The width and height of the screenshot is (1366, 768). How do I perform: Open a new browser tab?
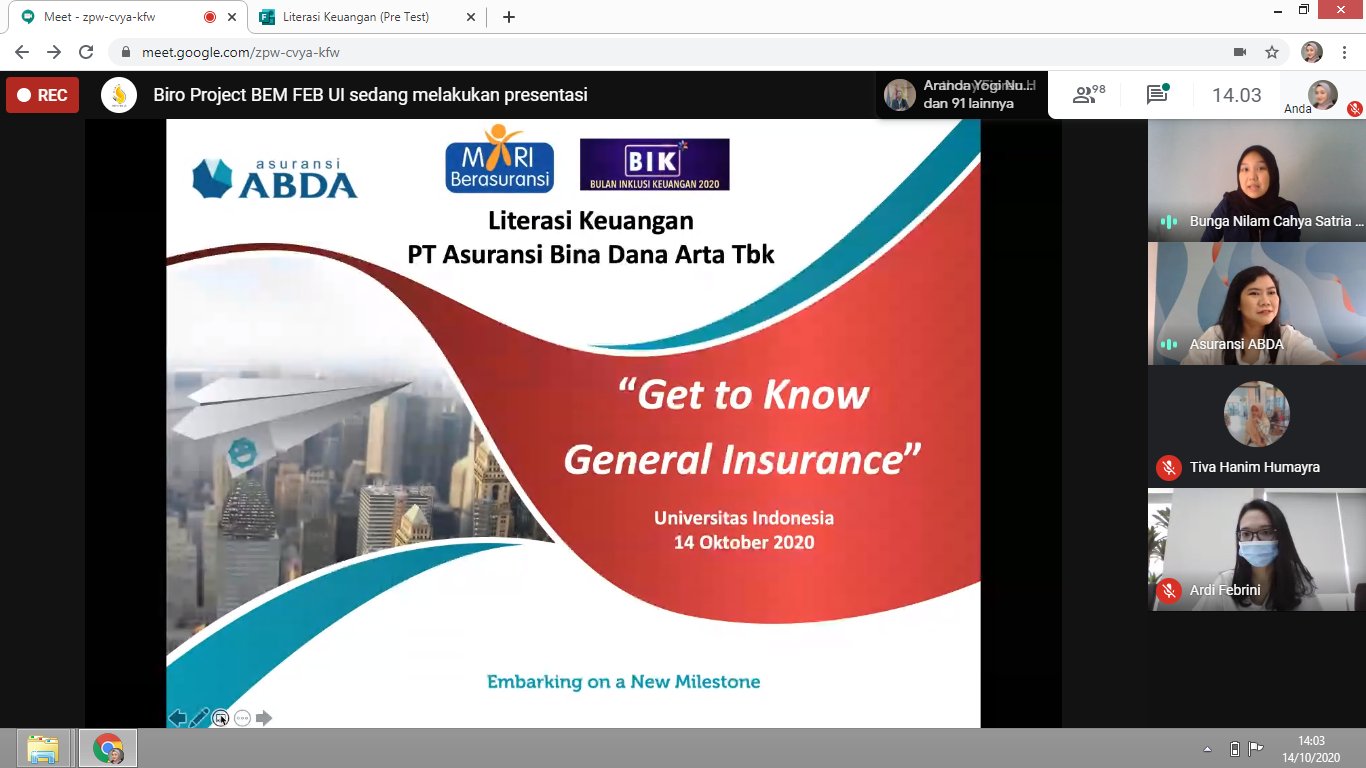click(509, 17)
